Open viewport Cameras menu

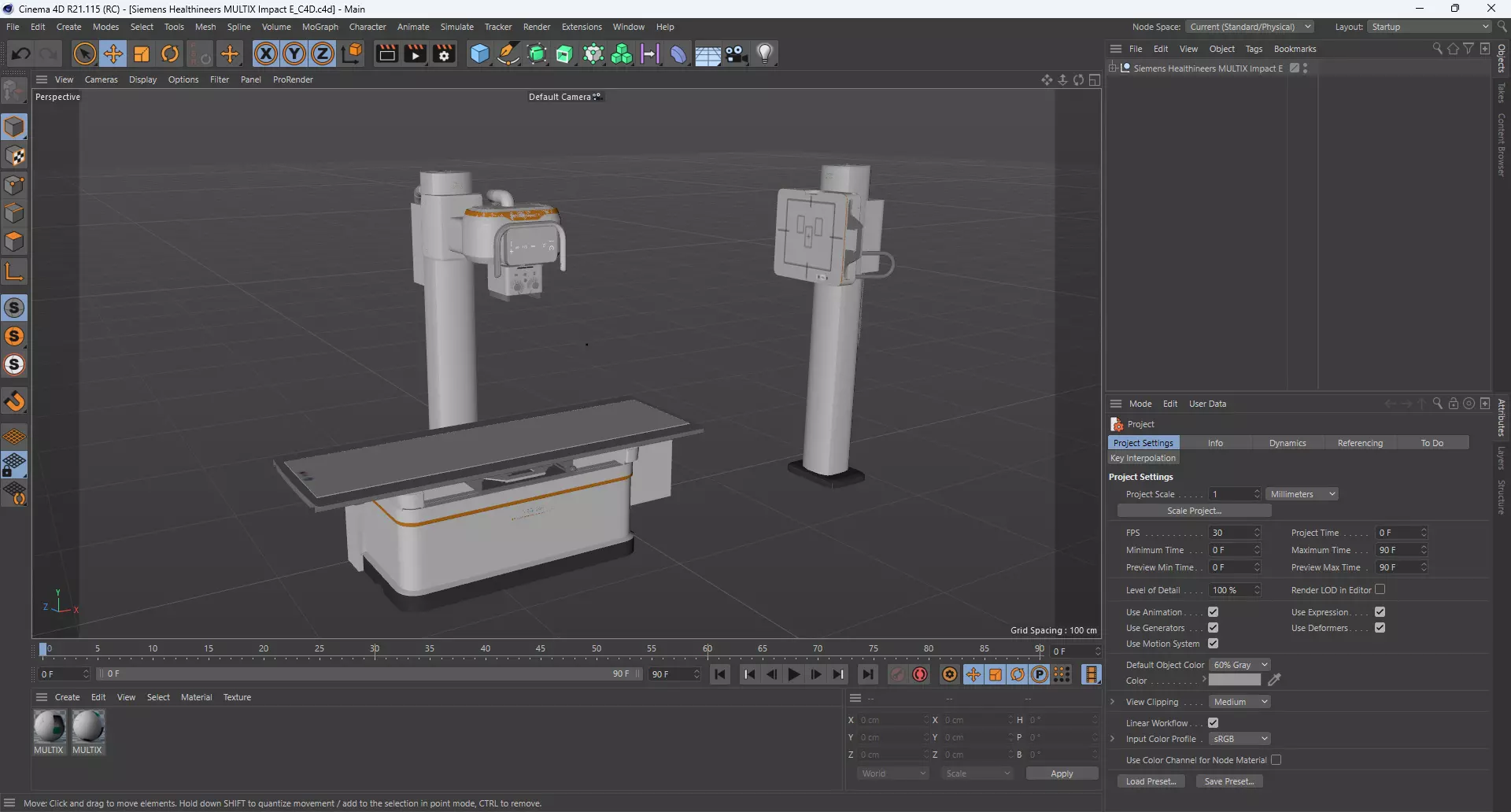point(101,79)
